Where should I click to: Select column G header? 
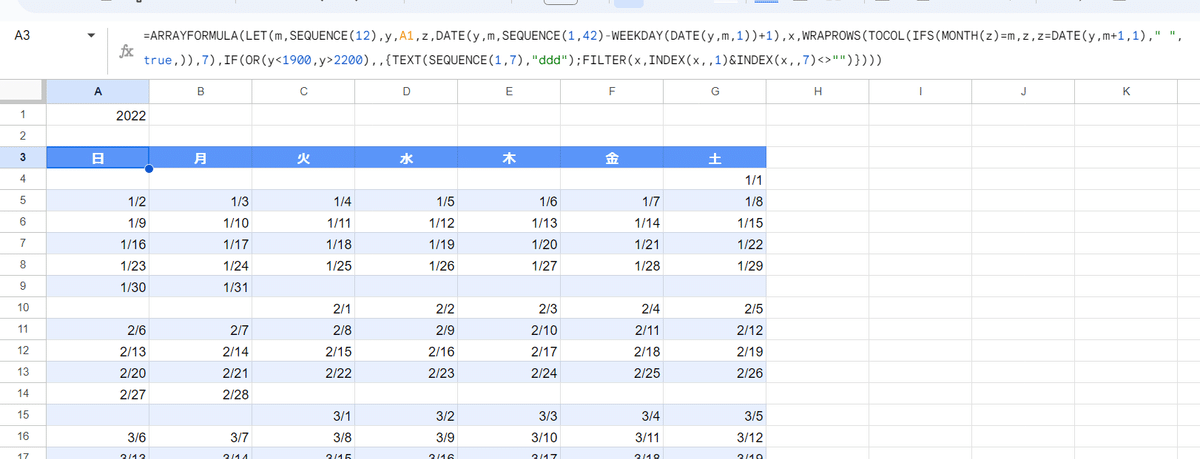coord(714,91)
